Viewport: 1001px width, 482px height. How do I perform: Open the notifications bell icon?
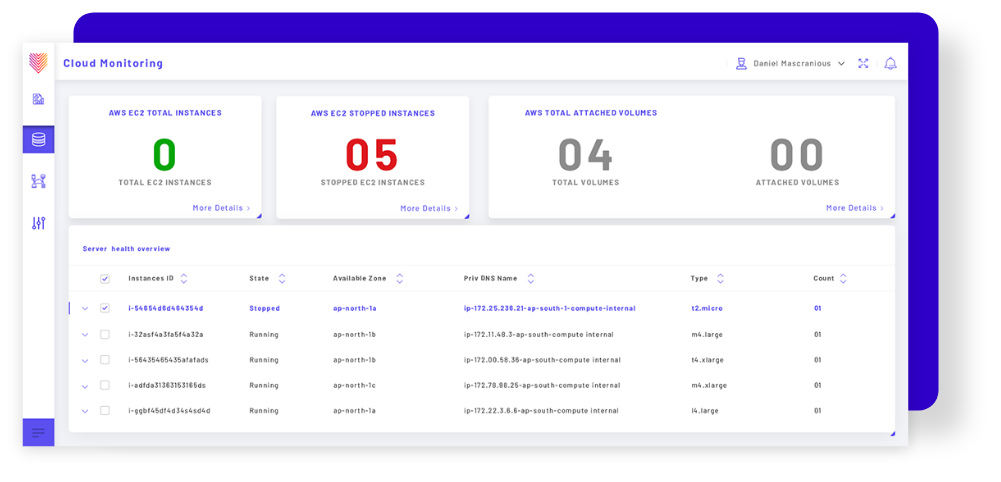coord(890,63)
